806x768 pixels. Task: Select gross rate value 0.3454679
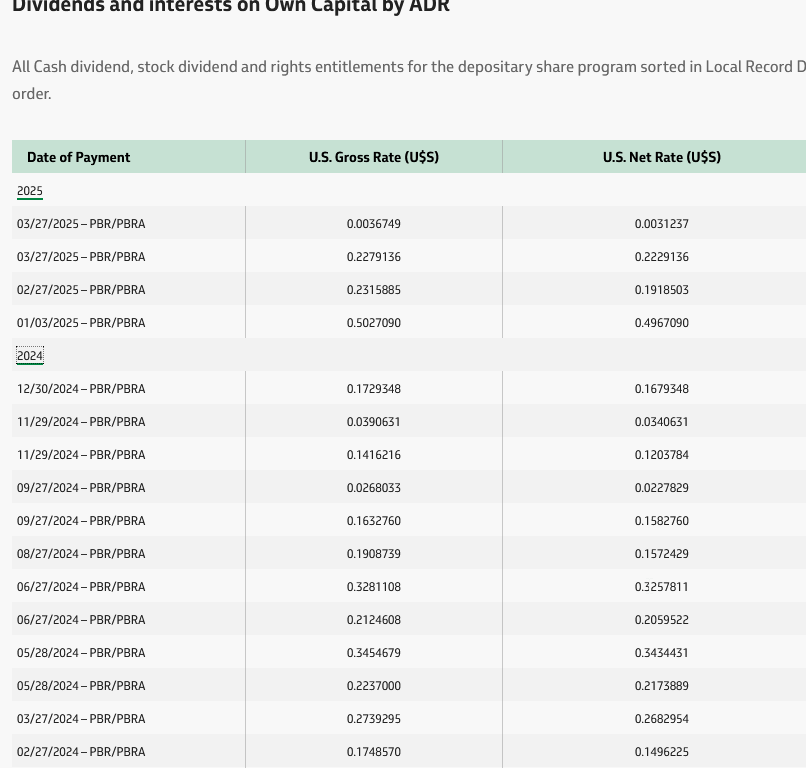click(x=374, y=652)
